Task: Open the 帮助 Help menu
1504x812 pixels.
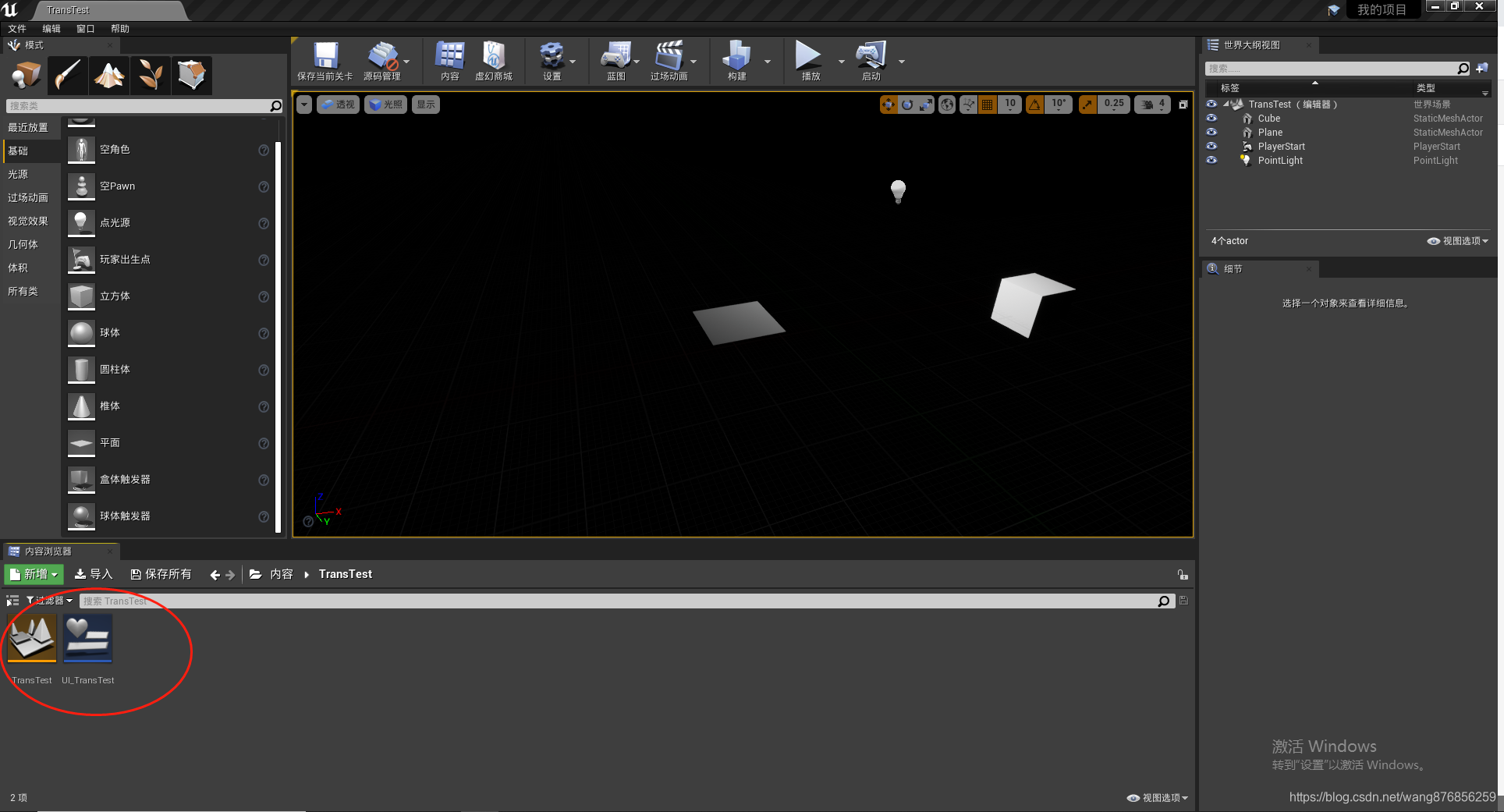Action: click(120, 29)
